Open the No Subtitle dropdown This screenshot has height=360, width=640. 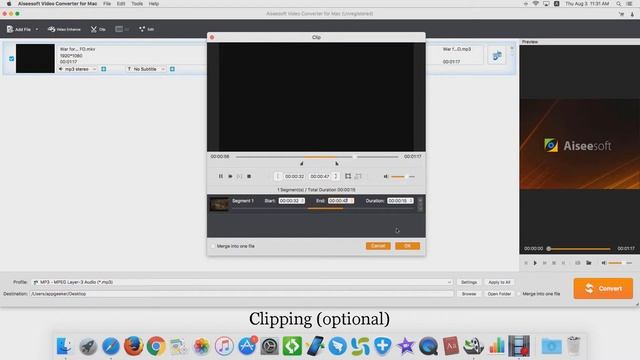[146, 69]
